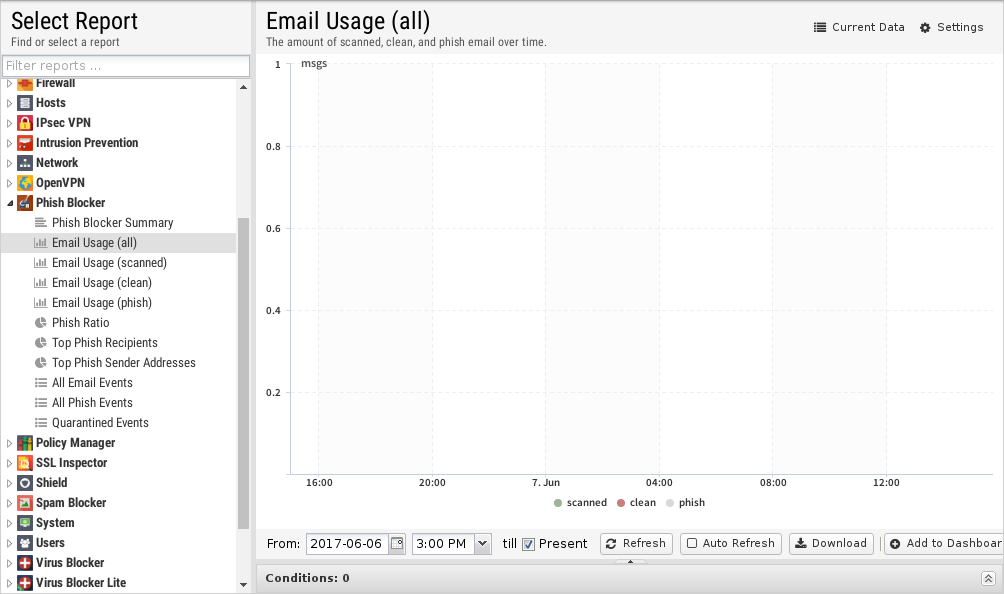Toggle the phish legend color dot
This screenshot has width=1004, height=594.
(670, 503)
